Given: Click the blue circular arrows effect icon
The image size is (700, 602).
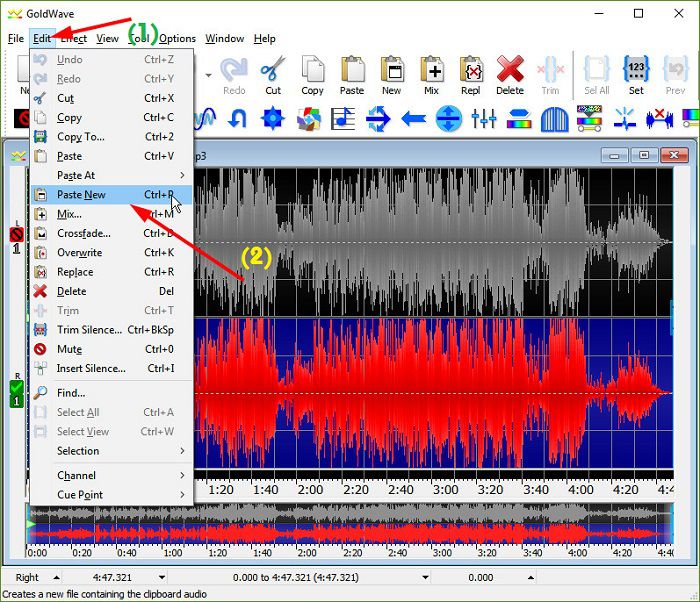Looking at the screenshot, I should (378, 119).
